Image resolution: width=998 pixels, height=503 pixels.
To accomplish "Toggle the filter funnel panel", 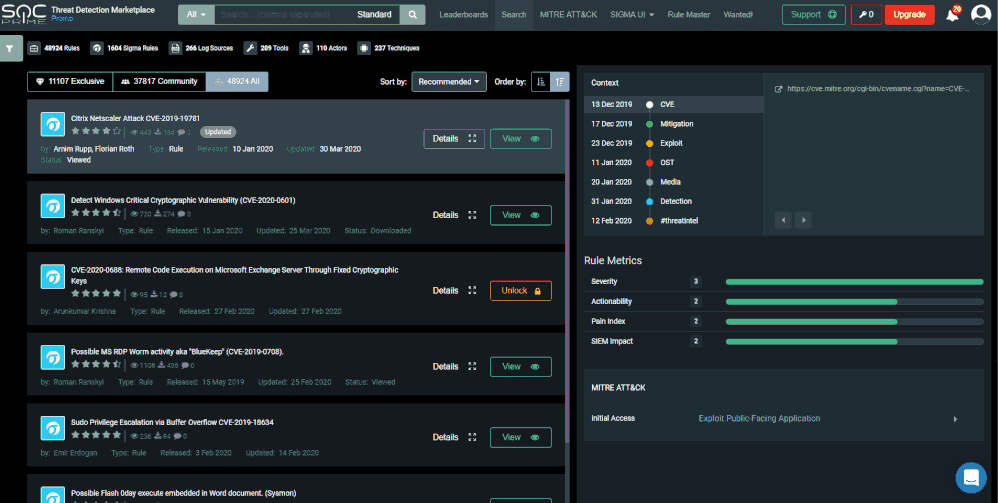I will (x=10, y=48).
